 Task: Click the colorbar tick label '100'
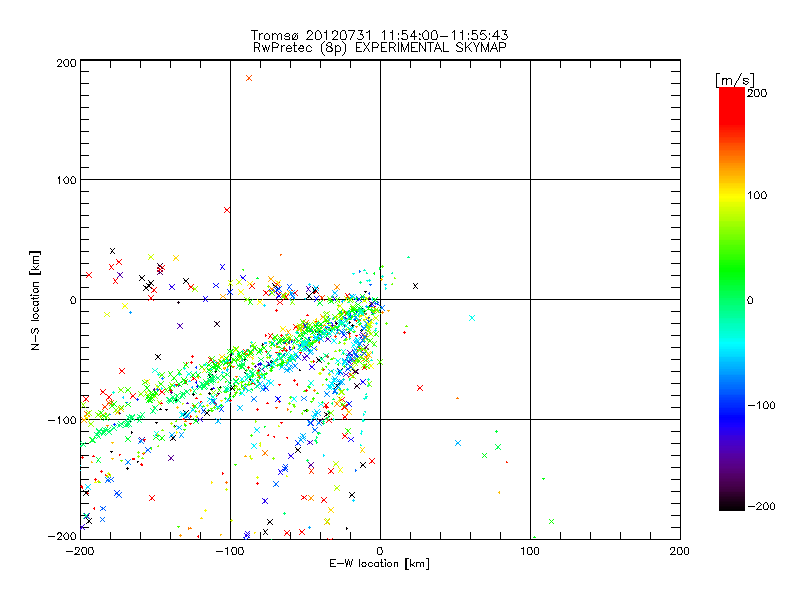pyautogui.click(x=757, y=195)
